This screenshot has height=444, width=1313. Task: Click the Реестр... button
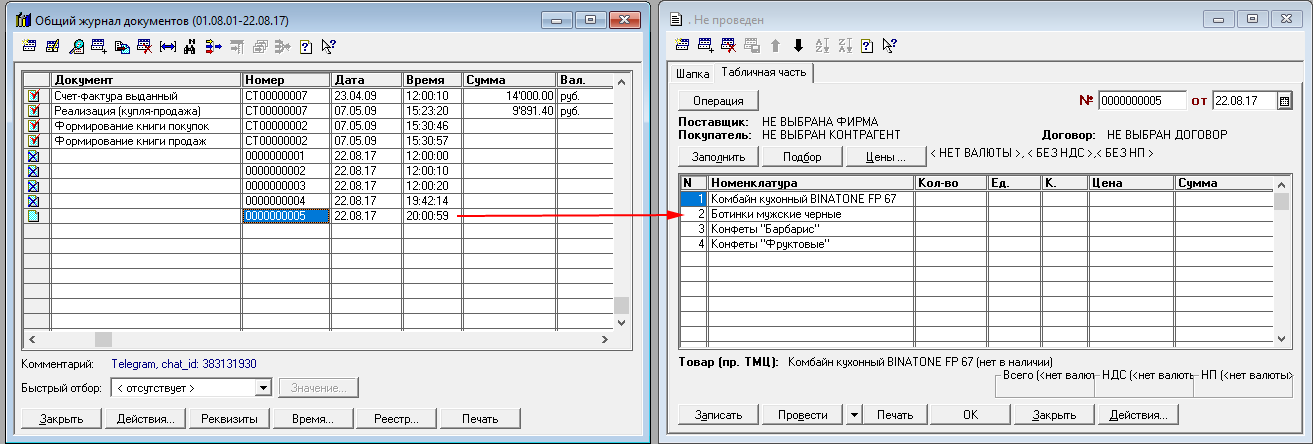coord(397,418)
